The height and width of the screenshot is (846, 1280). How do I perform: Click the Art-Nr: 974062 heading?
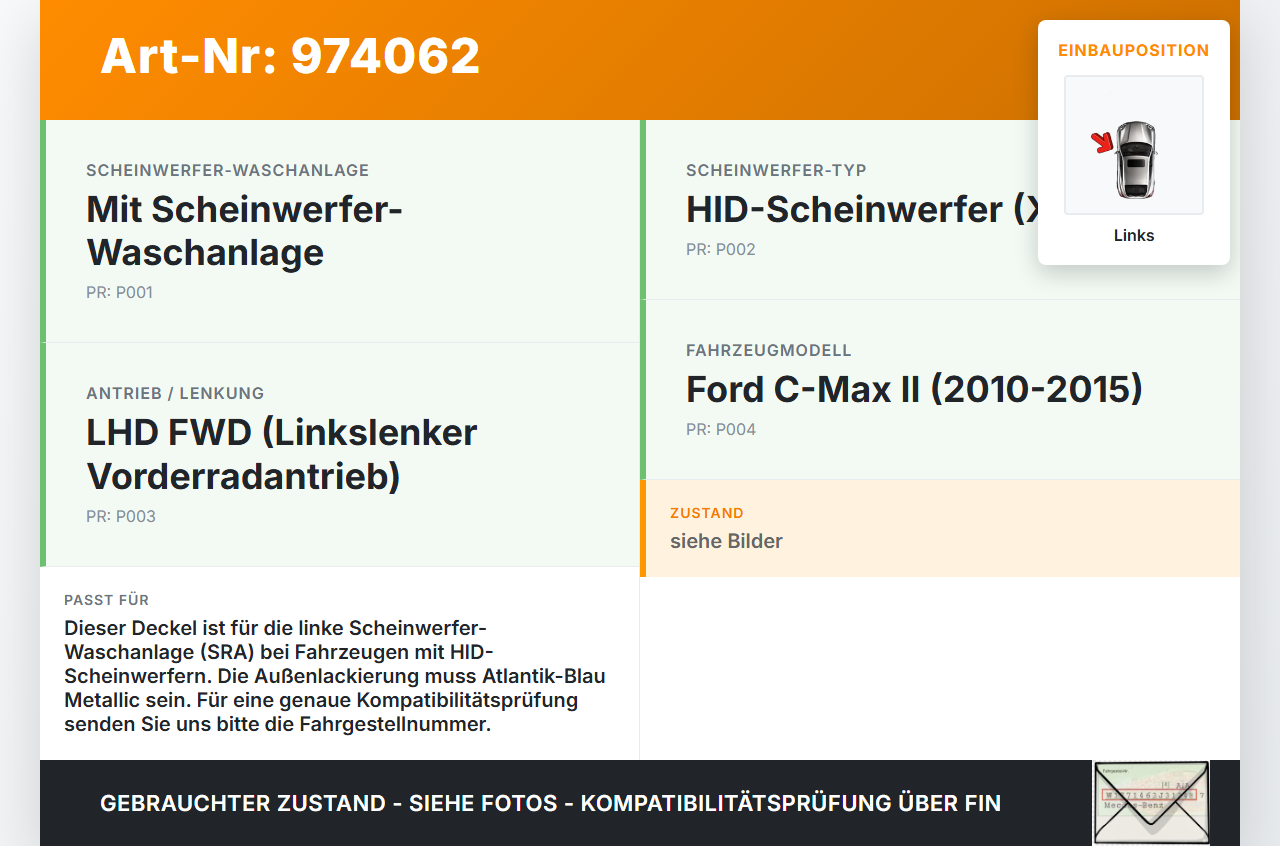(289, 56)
